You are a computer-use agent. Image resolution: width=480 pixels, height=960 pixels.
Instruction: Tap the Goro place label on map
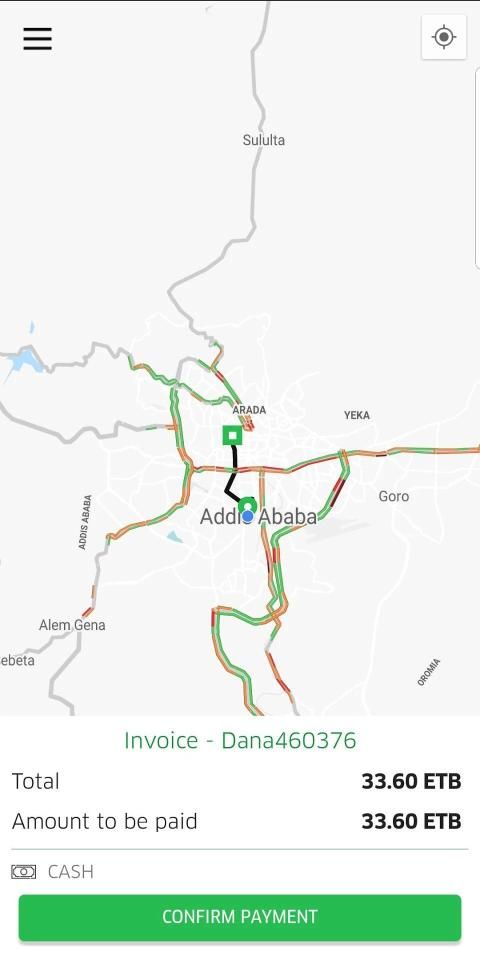coord(393,496)
